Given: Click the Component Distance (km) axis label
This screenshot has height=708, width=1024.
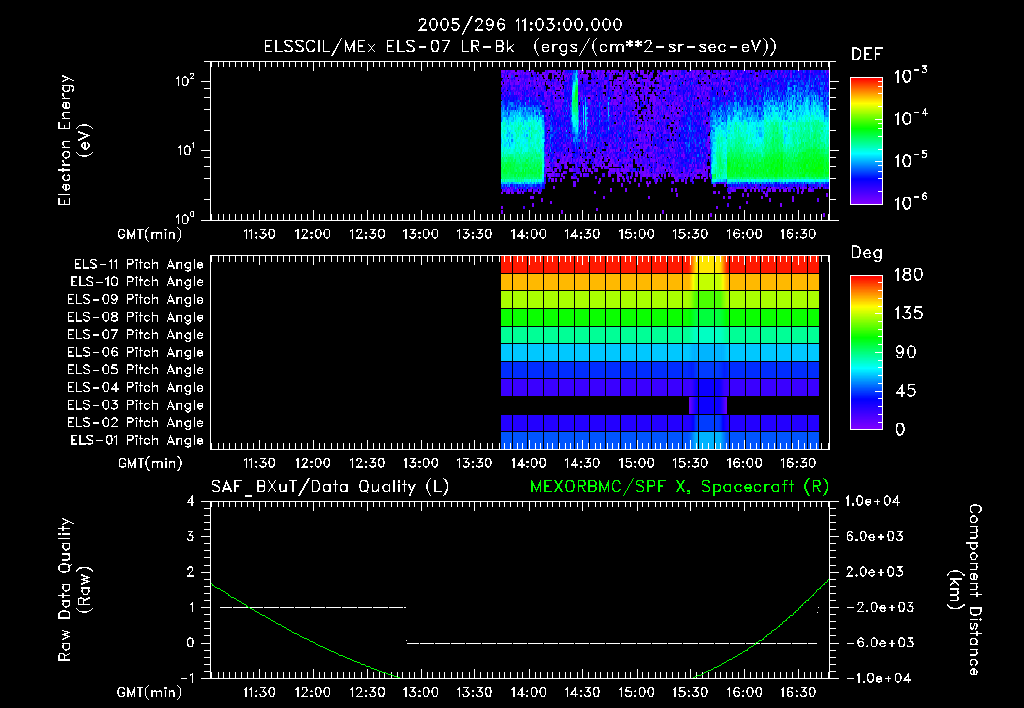Looking at the screenshot, I should 965,590.
